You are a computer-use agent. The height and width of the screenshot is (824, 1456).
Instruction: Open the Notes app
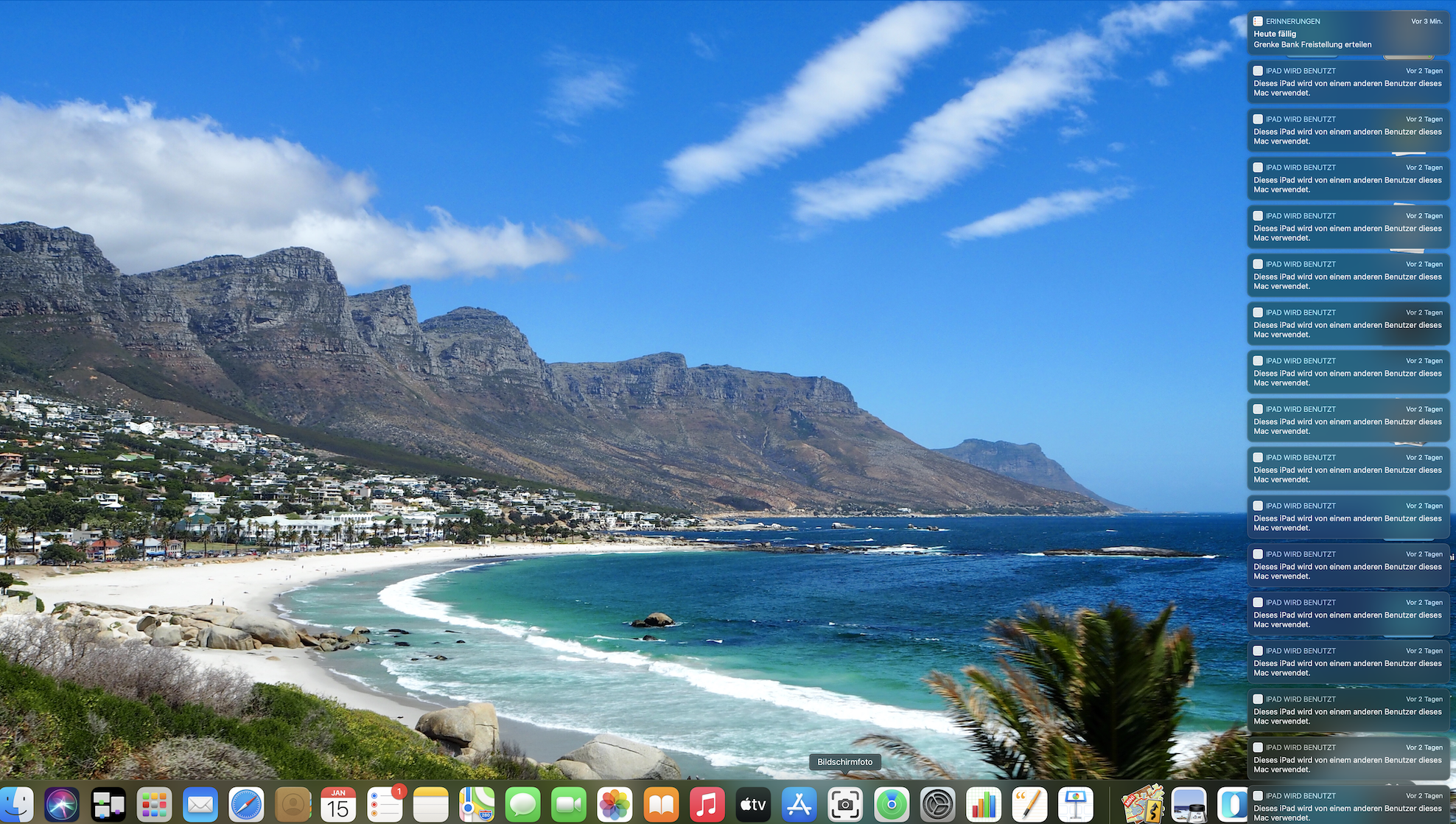[431, 804]
